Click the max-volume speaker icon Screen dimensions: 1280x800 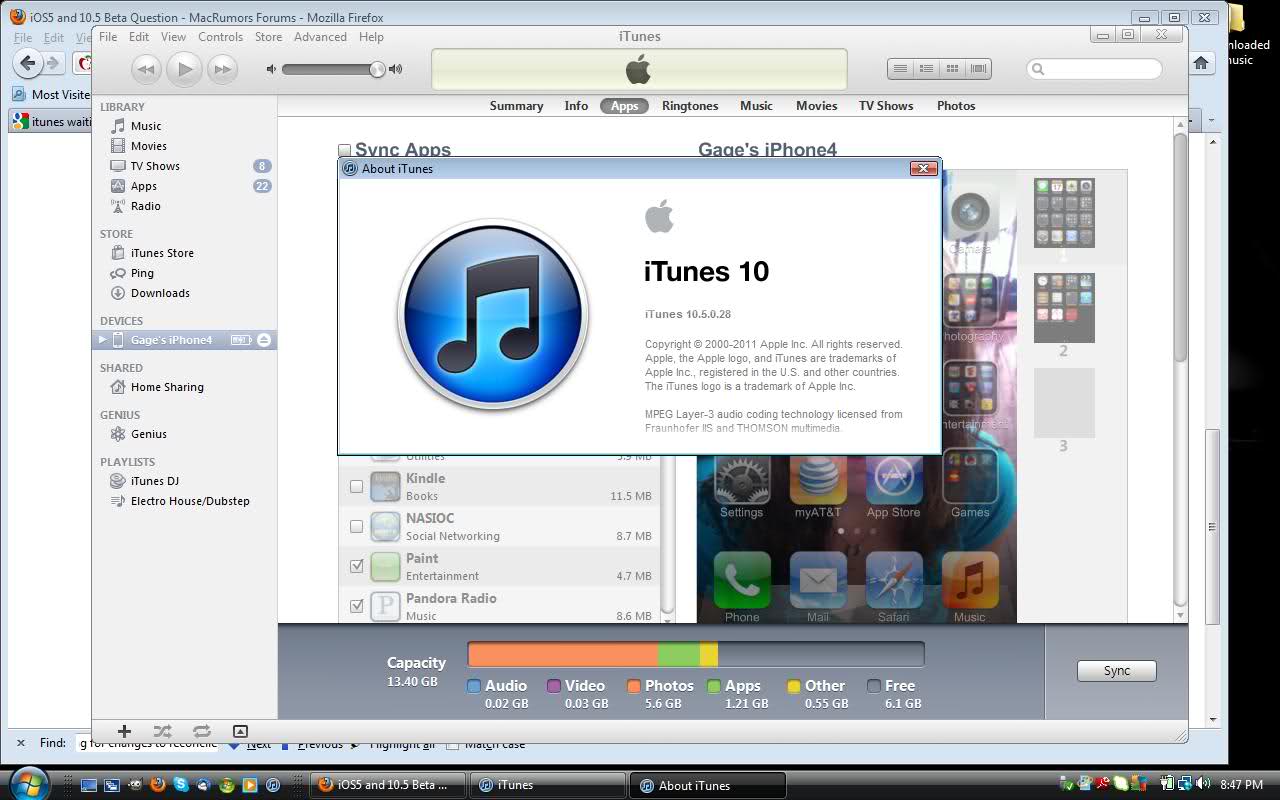click(x=396, y=69)
